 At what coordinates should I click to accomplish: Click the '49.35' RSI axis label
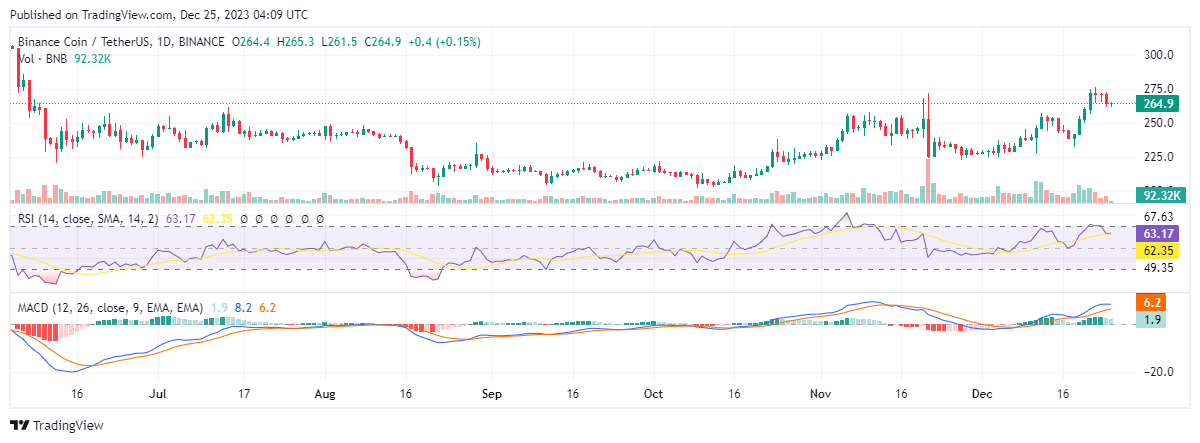(1159, 268)
